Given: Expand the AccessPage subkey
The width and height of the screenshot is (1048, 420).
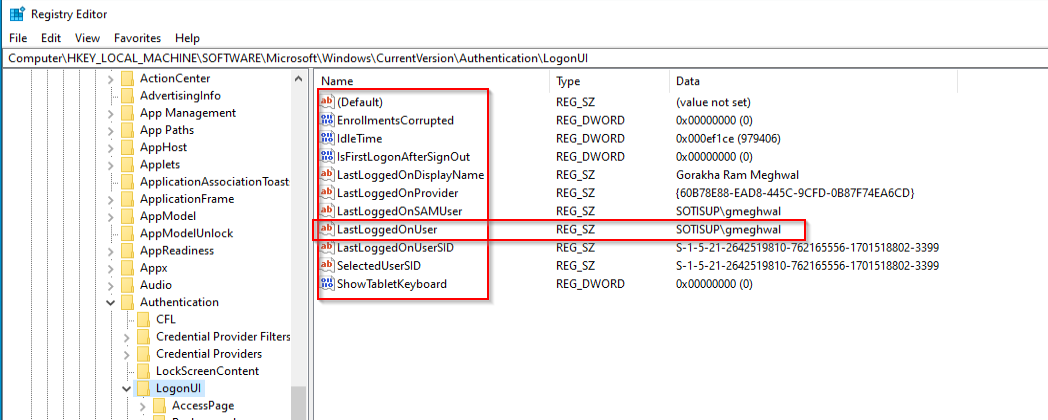Looking at the screenshot, I should point(143,405).
